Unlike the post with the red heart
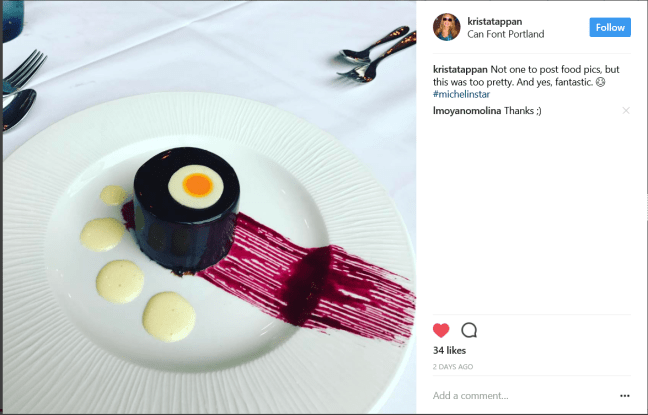The width and height of the screenshot is (648, 415). (441, 330)
